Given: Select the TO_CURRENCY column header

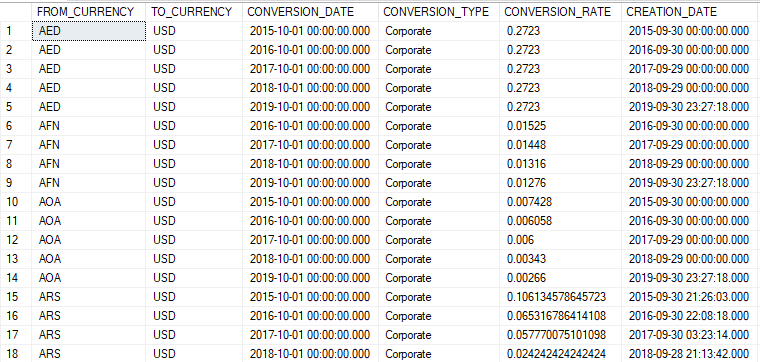Looking at the screenshot, I should click(193, 12).
